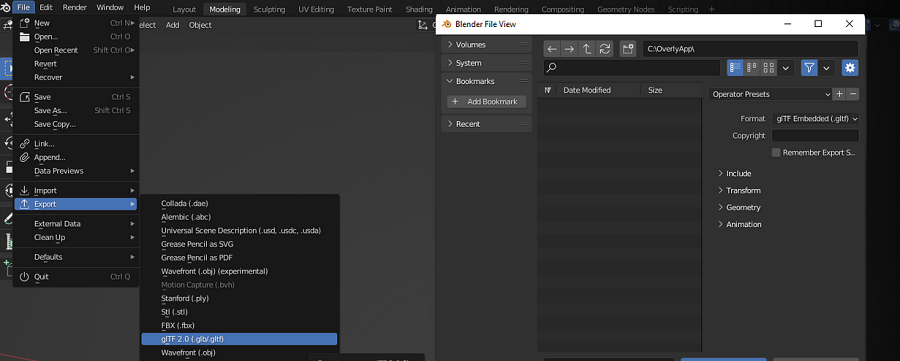Switch to the Layout workspace tab
The height and width of the screenshot is (361, 900).
click(184, 9)
